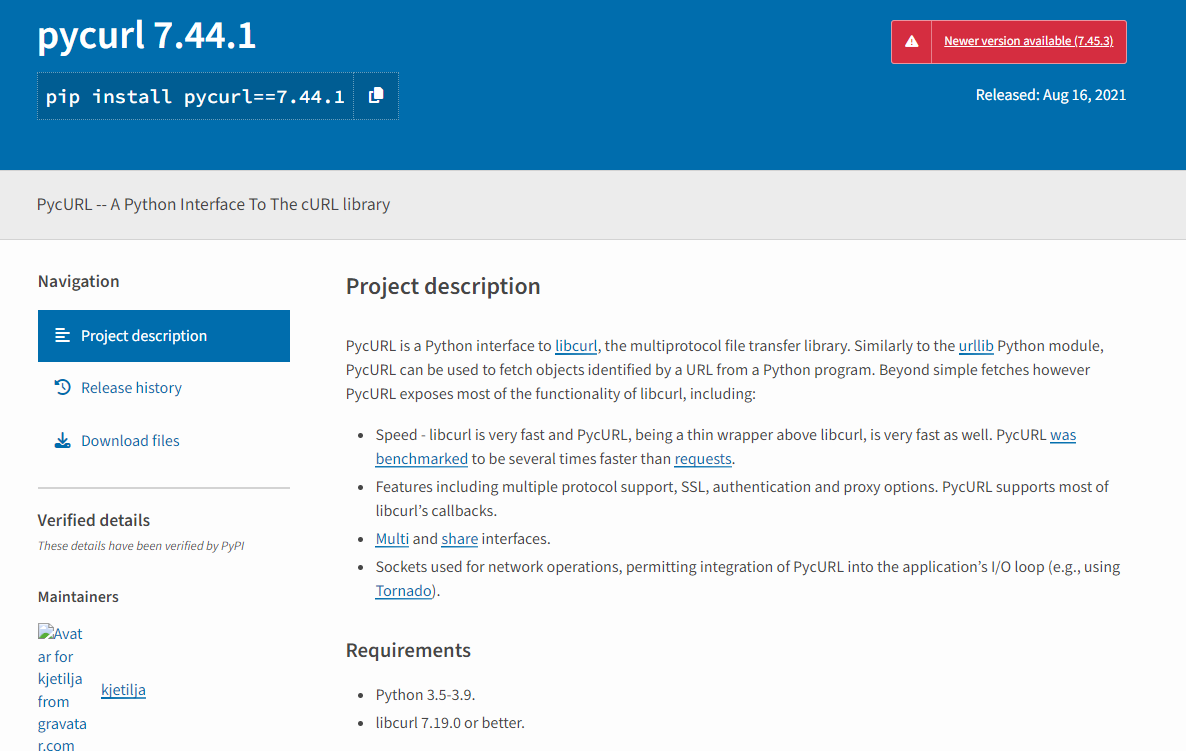Open the urllib link
The width and height of the screenshot is (1186, 751).
coord(976,345)
